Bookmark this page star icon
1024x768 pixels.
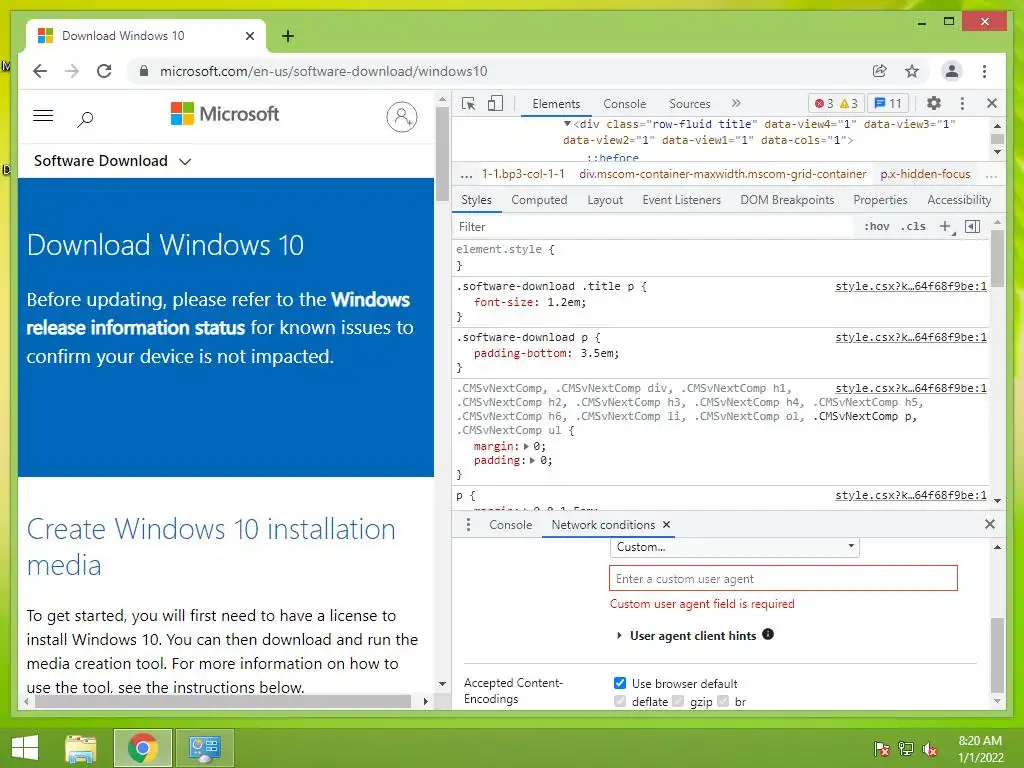[x=912, y=71]
